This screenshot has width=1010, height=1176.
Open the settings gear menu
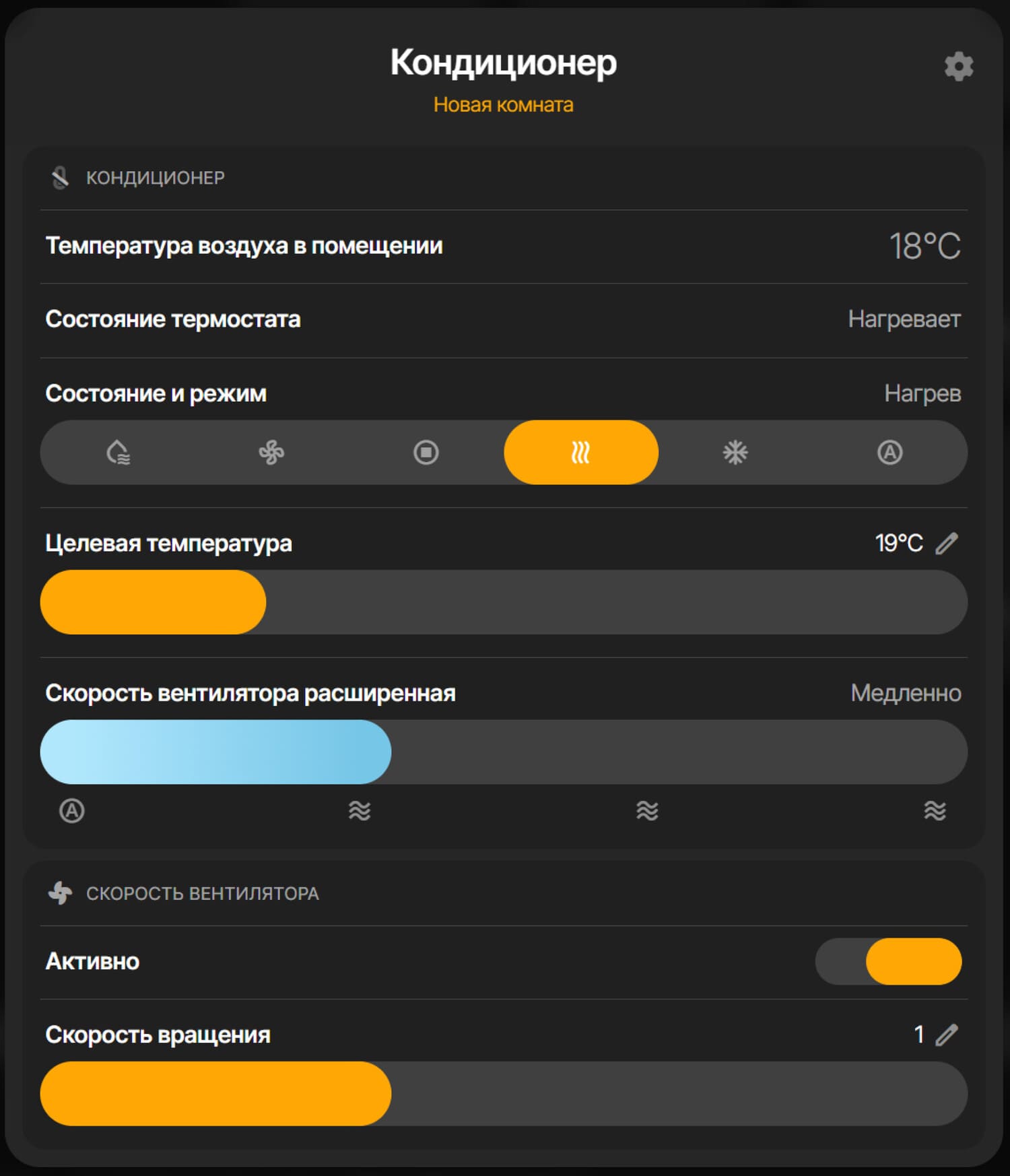[x=958, y=67]
